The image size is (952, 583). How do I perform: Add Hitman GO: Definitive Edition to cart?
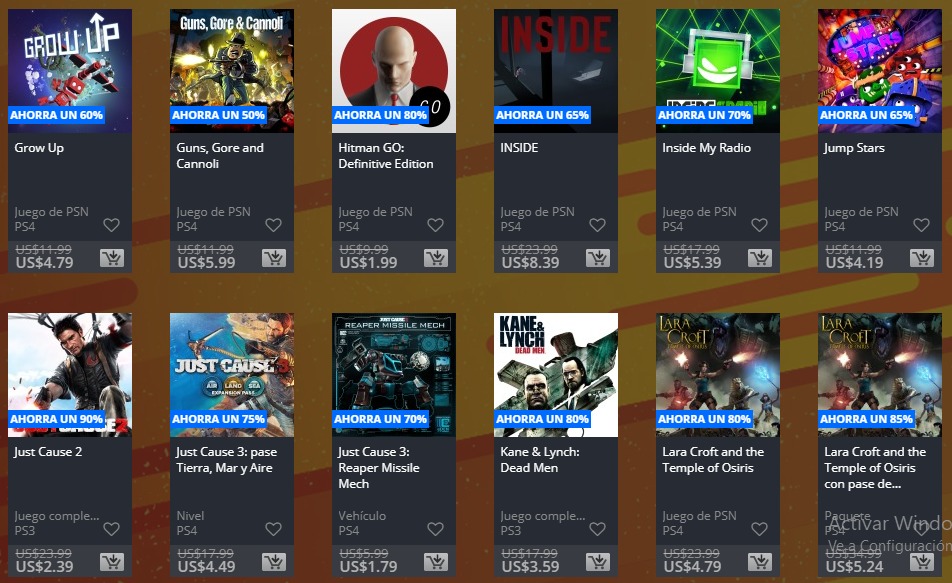point(436,258)
